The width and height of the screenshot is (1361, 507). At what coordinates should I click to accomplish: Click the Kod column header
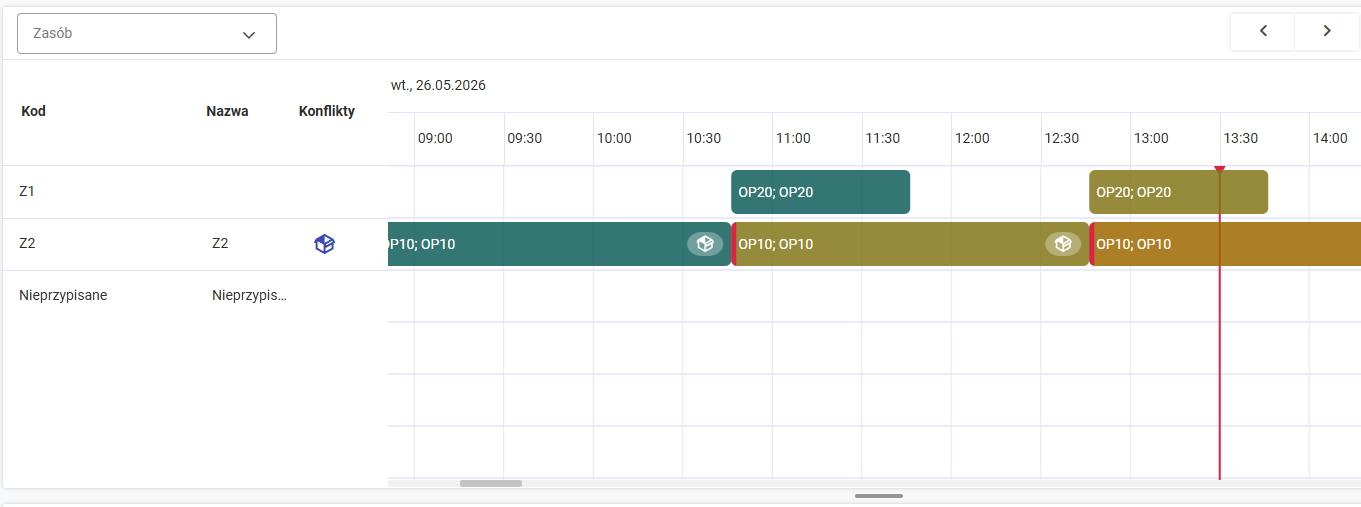pos(34,111)
